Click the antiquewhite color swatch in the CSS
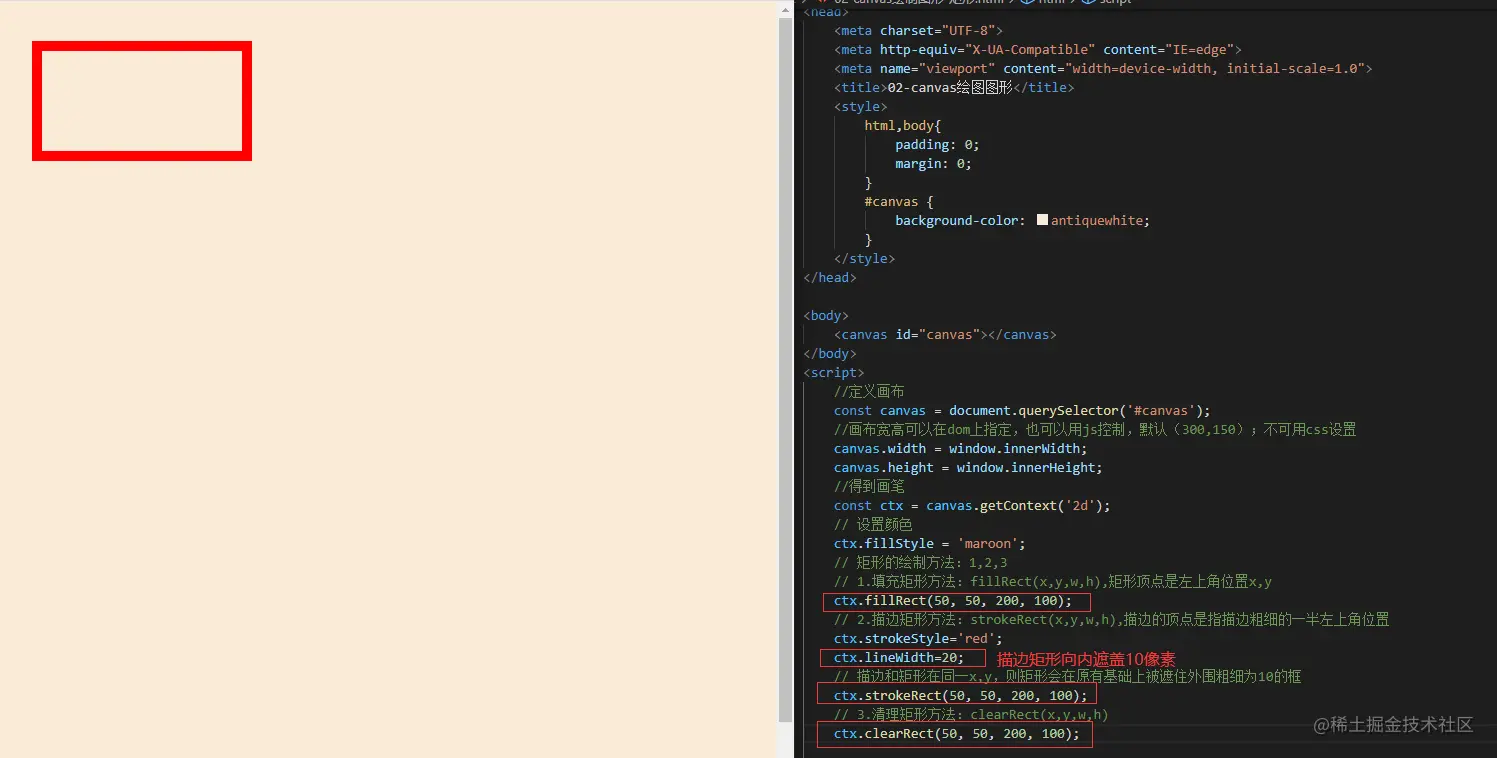Viewport: 1497px width, 758px height. (1042, 220)
